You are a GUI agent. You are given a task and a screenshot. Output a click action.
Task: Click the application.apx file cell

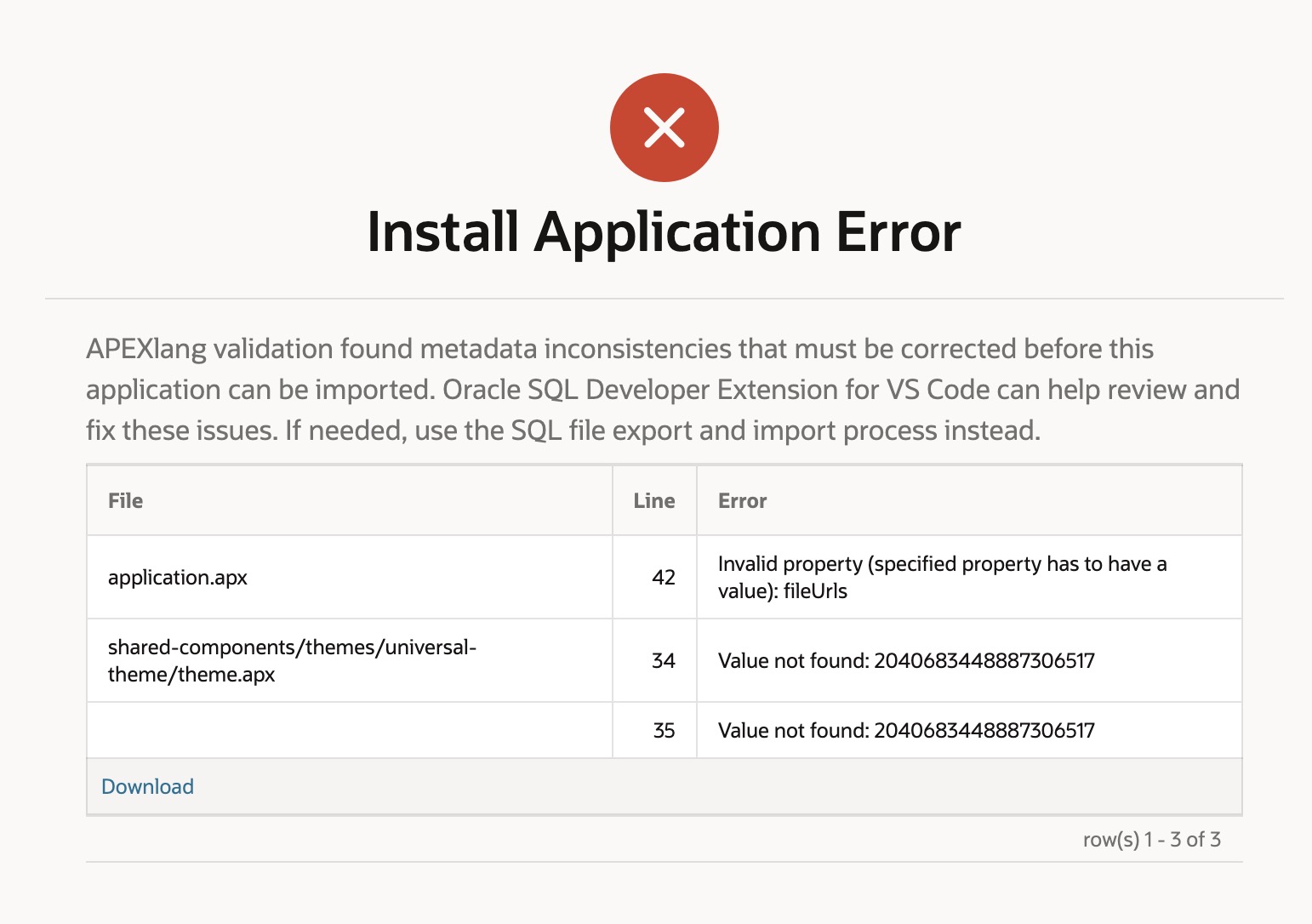(x=350, y=577)
